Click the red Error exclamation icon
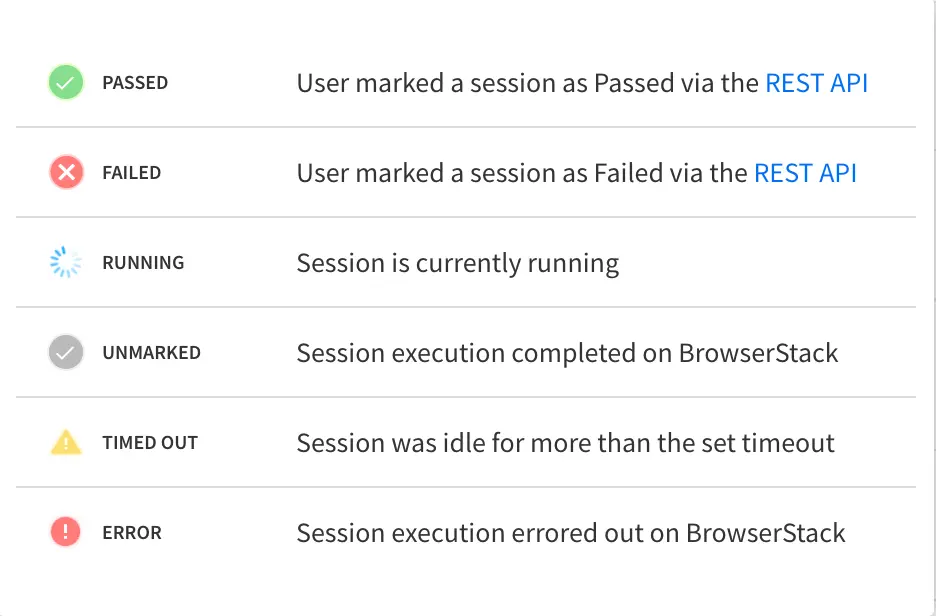The height and width of the screenshot is (616, 936). coord(66,533)
